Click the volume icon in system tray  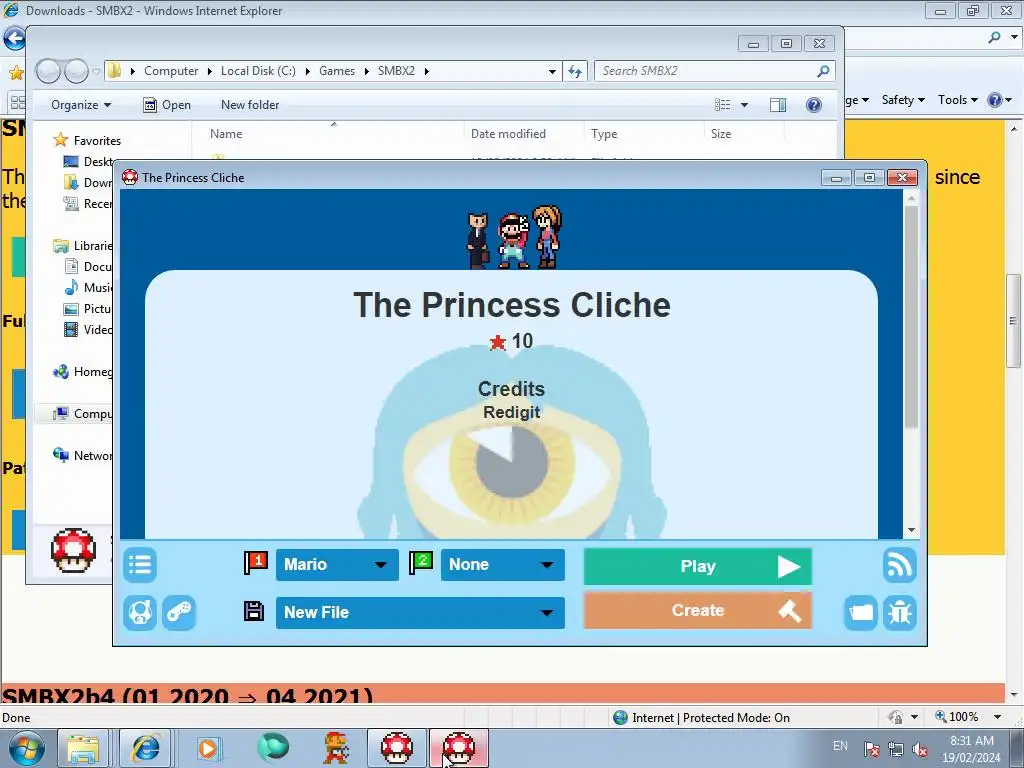click(920, 749)
